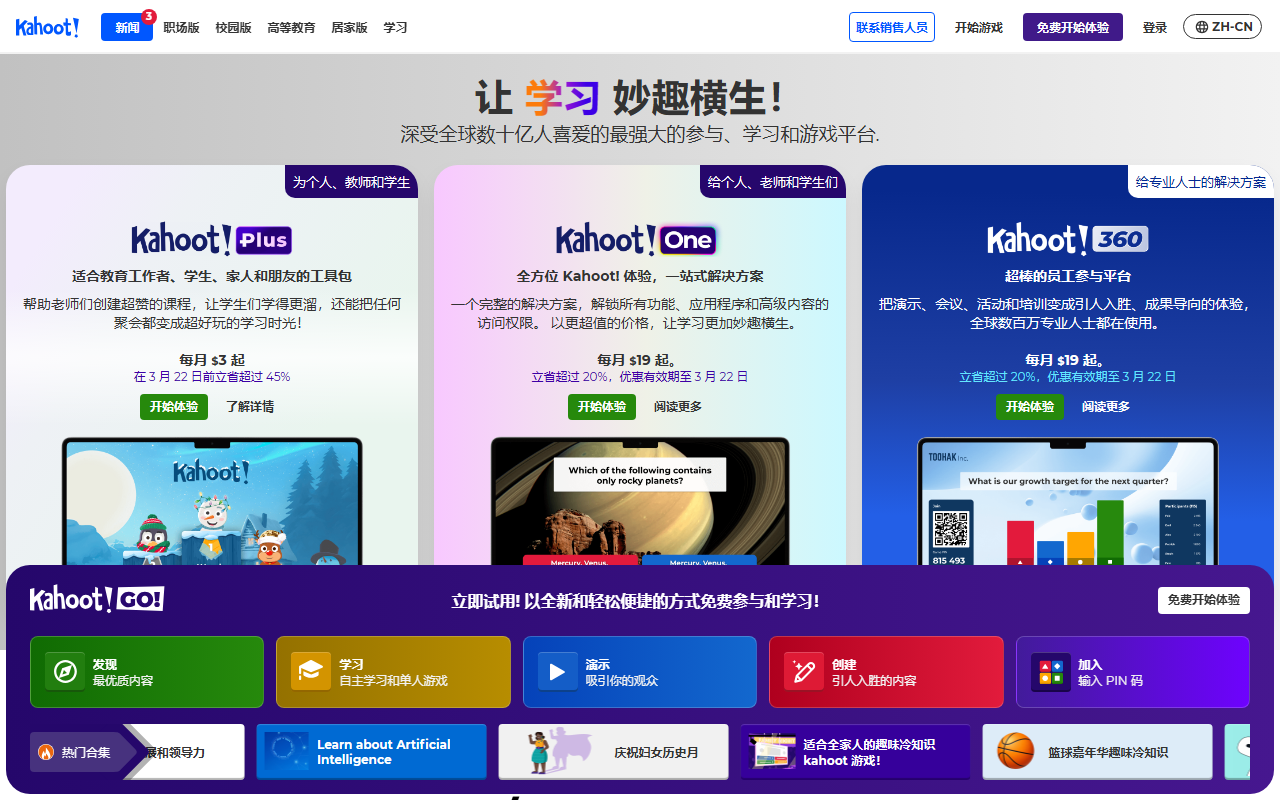This screenshot has height=800, width=1280.
Task: Open the 校园版 menu
Action: pyautogui.click(x=233, y=27)
